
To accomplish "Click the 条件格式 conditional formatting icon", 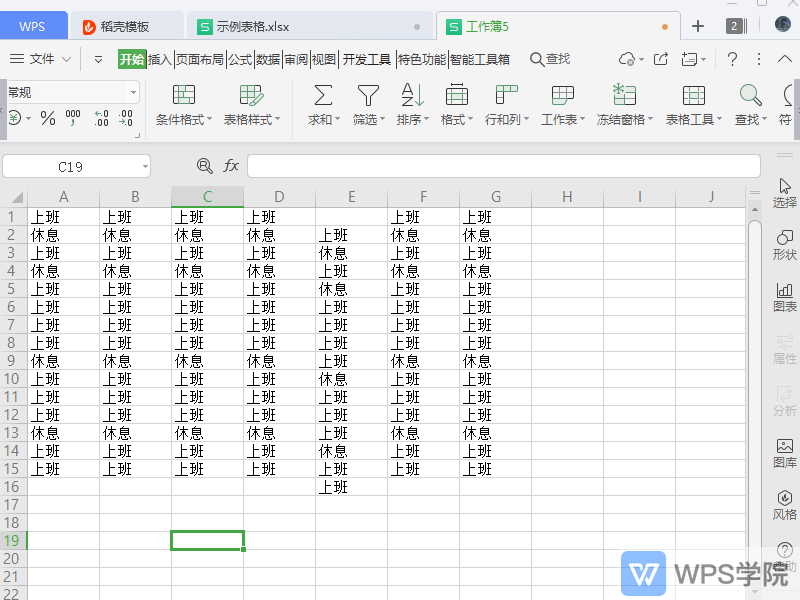I will [x=183, y=96].
